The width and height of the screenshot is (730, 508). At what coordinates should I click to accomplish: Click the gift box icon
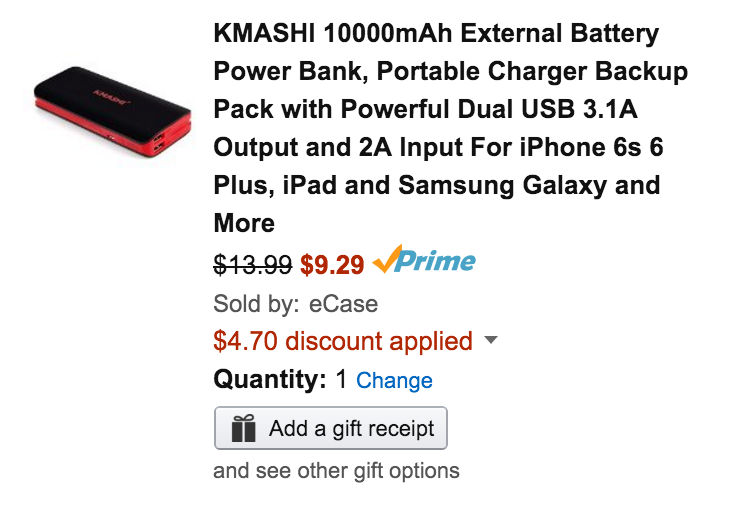click(x=243, y=429)
